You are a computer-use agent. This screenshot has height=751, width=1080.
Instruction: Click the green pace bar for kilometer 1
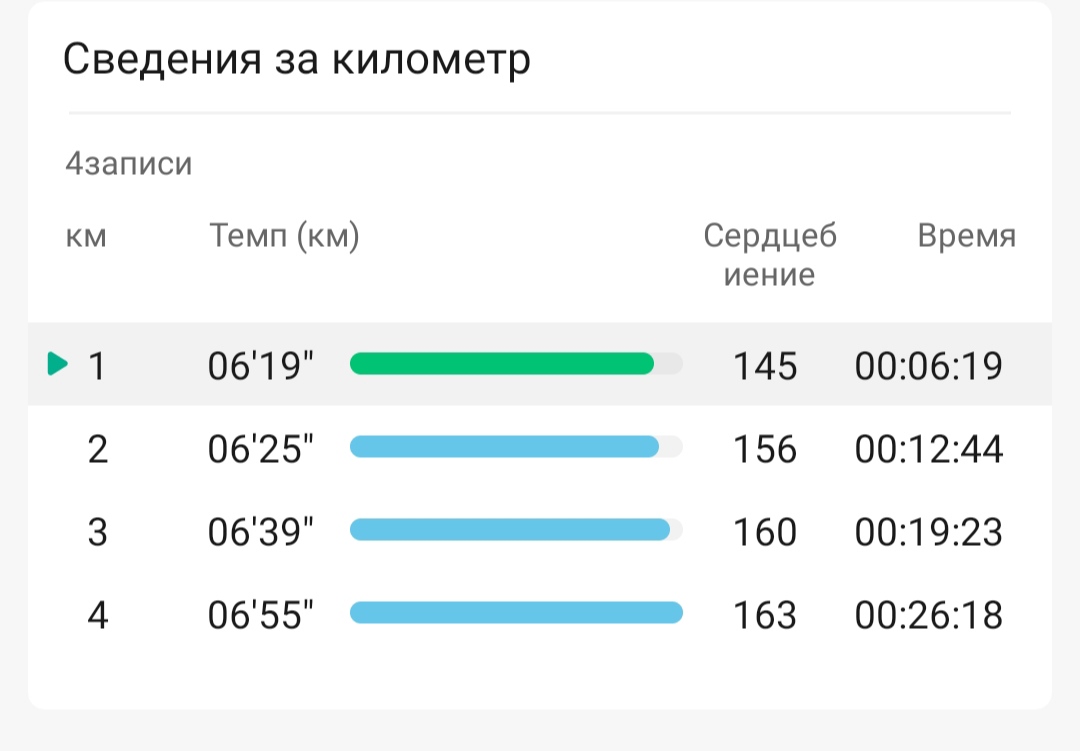coord(501,363)
